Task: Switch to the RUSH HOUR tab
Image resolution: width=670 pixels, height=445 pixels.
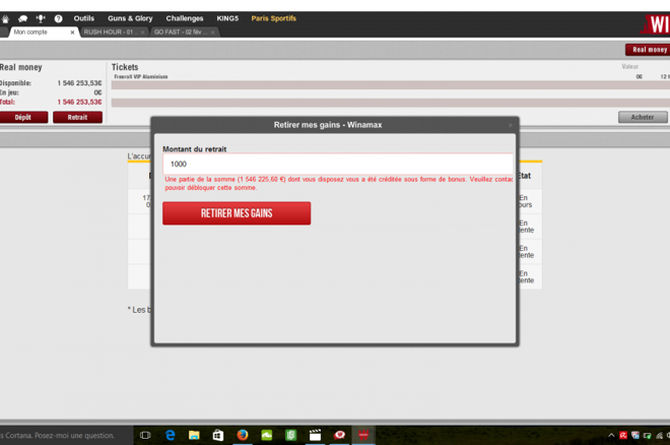Action: pyautogui.click(x=113, y=32)
